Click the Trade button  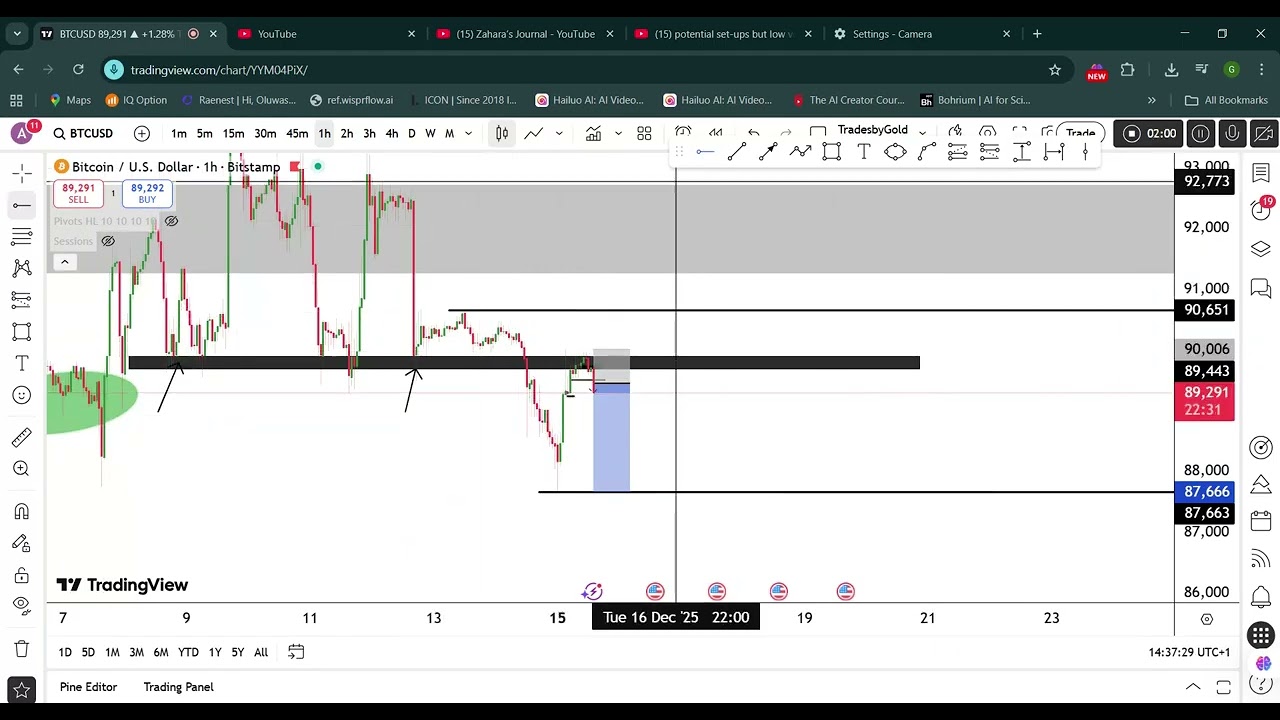[x=1081, y=133]
